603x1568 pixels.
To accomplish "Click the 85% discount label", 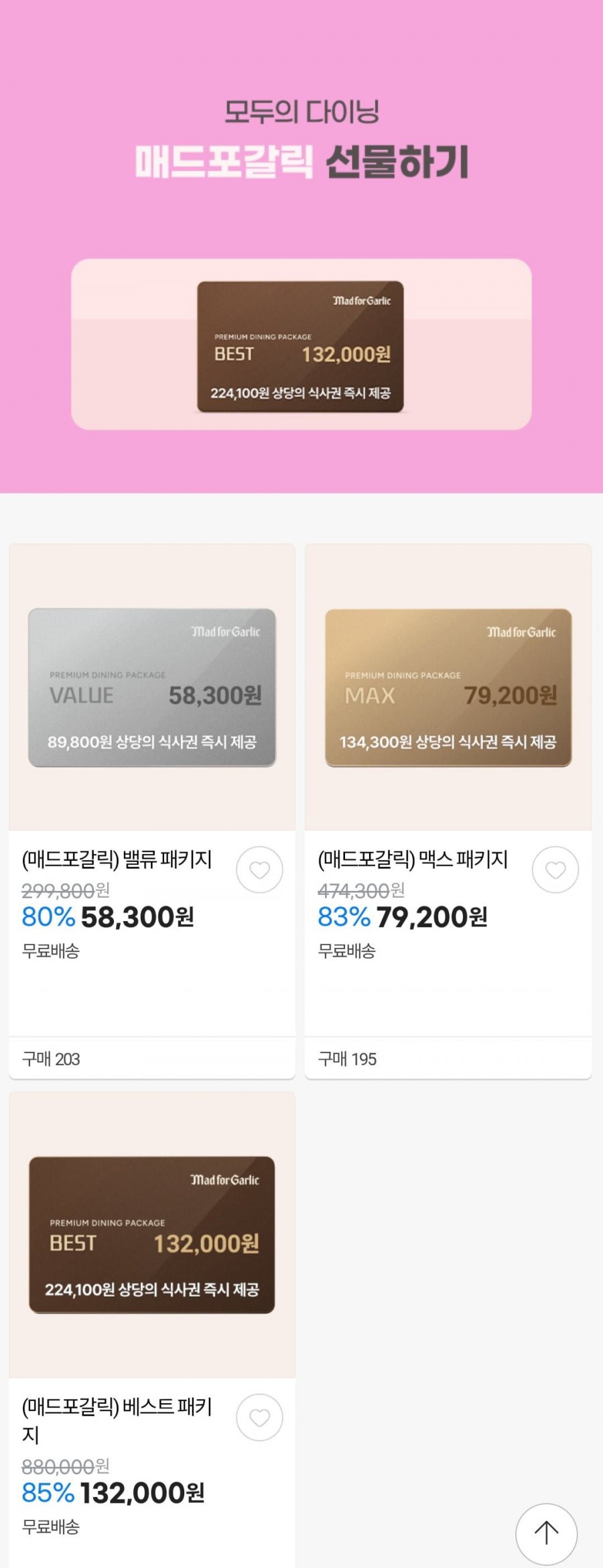I will (x=48, y=1493).
